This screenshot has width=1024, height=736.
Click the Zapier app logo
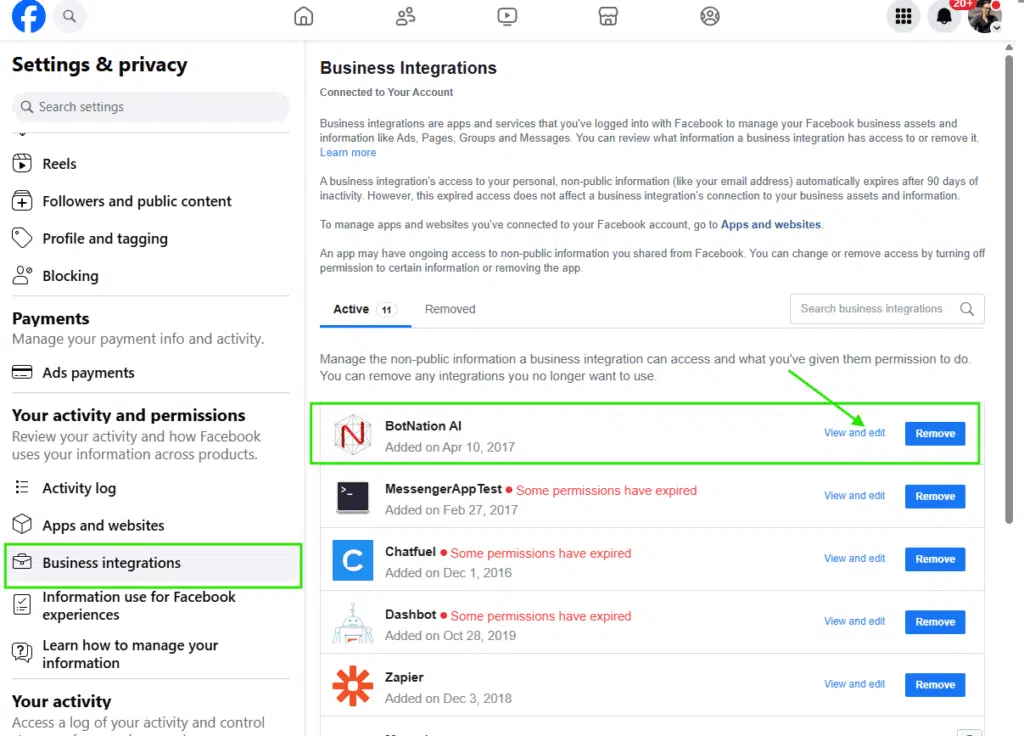pyautogui.click(x=353, y=685)
